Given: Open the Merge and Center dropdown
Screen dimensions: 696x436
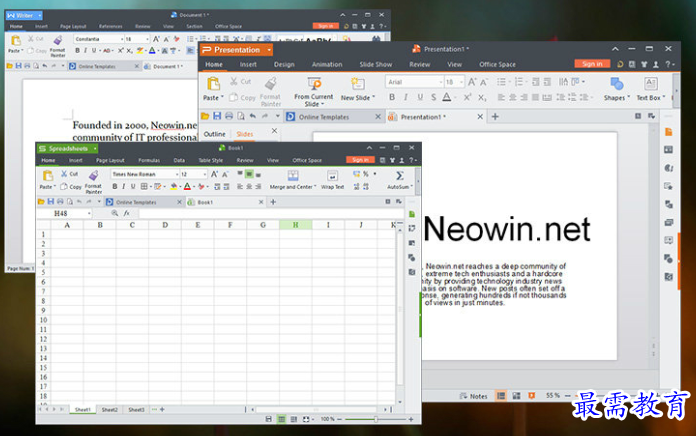Looking at the screenshot, I should [292, 186].
